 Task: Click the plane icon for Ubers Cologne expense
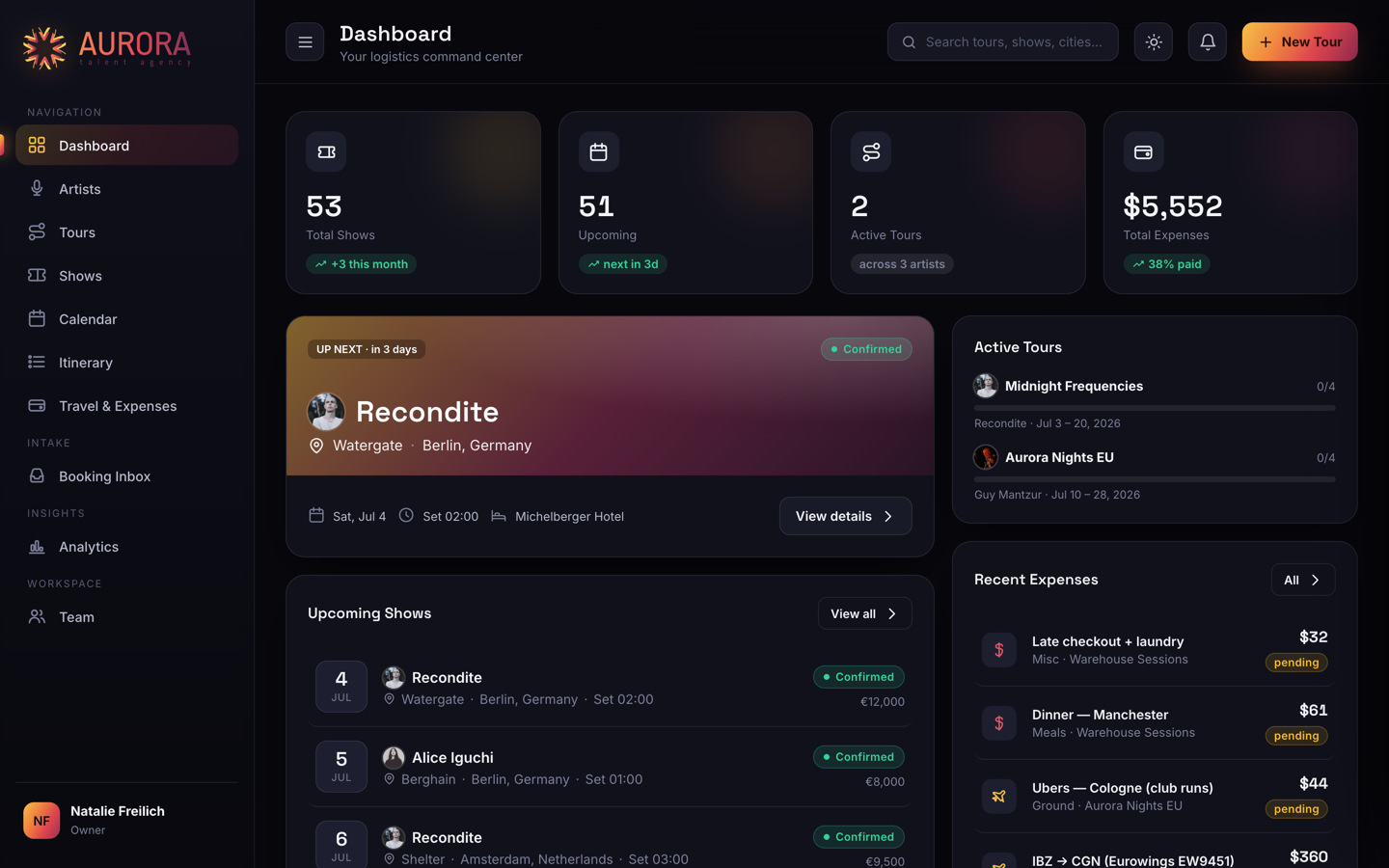pyautogui.click(x=999, y=797)
